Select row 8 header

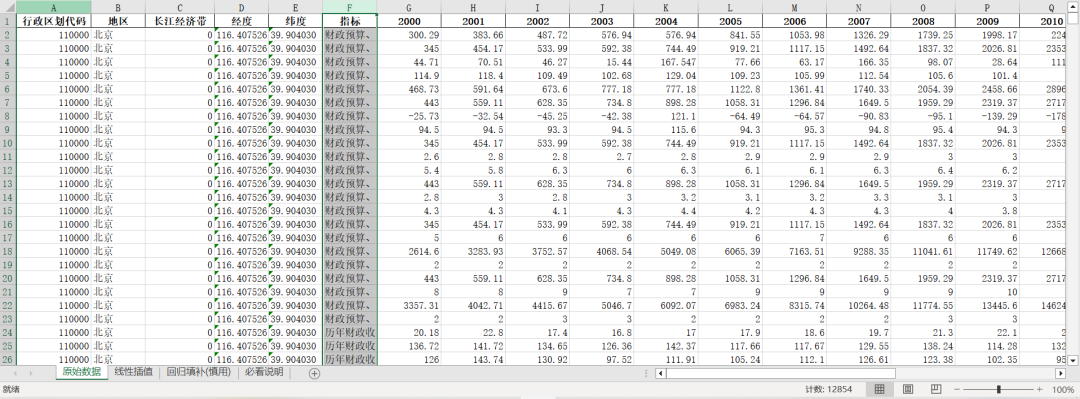pyautogui.click(x=8, y=116)
